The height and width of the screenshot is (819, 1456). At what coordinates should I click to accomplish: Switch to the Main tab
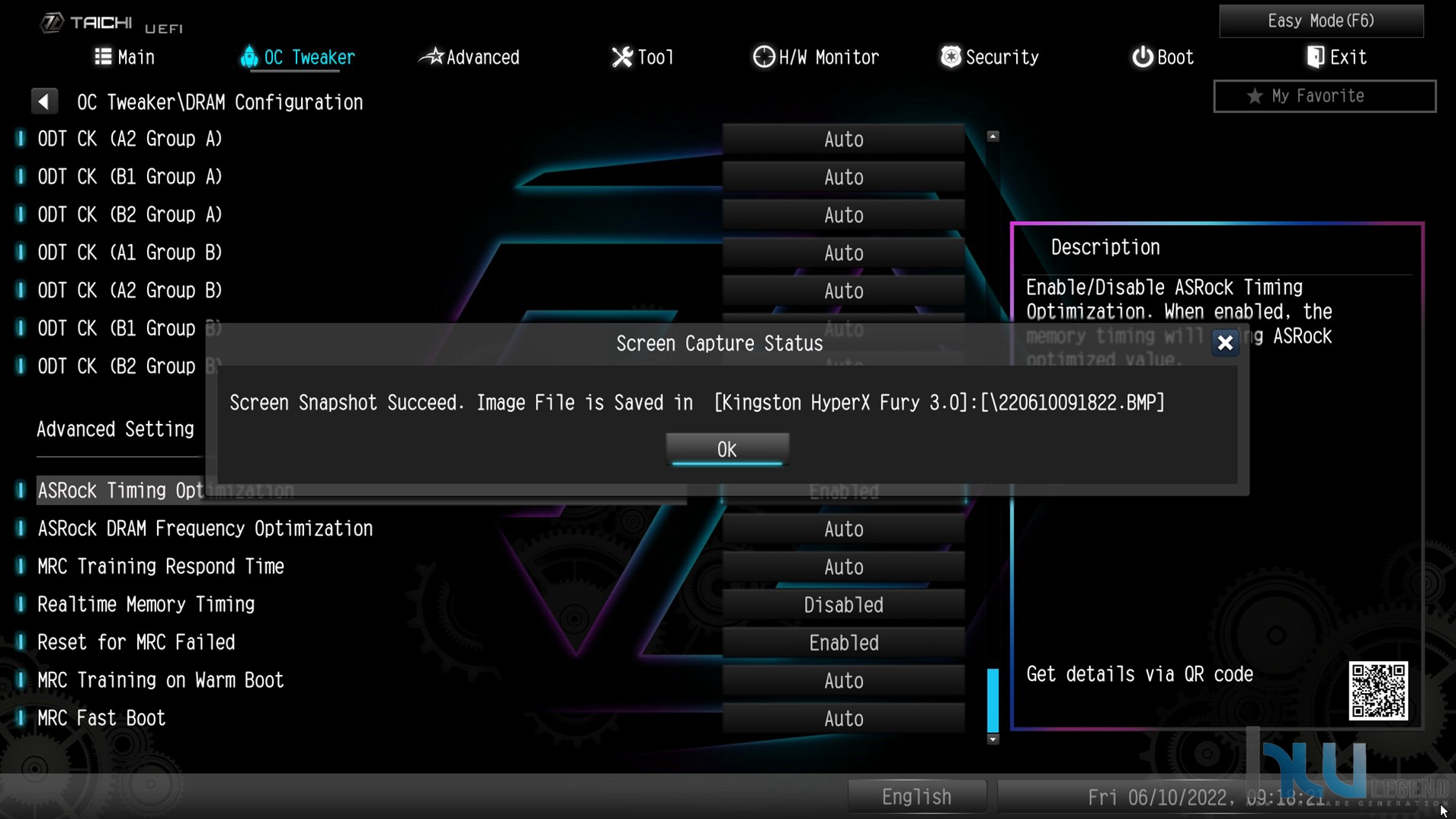tap(125, 57)
